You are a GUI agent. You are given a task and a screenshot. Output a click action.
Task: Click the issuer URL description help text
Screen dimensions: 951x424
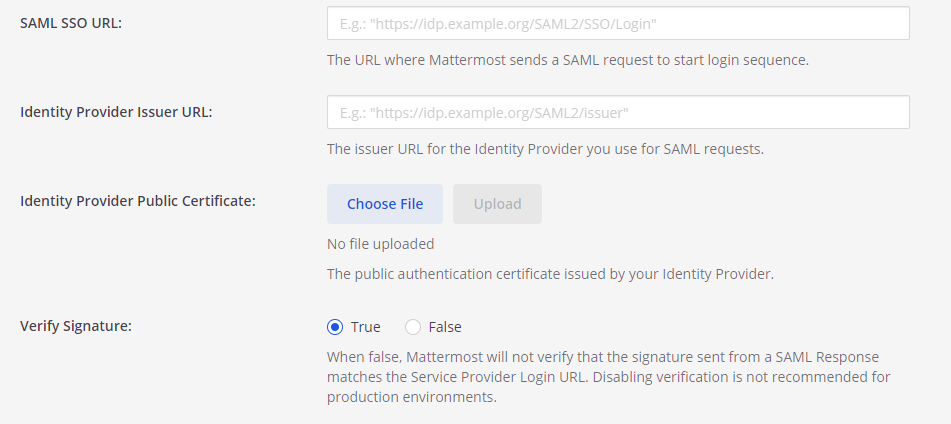pos(545,150)
